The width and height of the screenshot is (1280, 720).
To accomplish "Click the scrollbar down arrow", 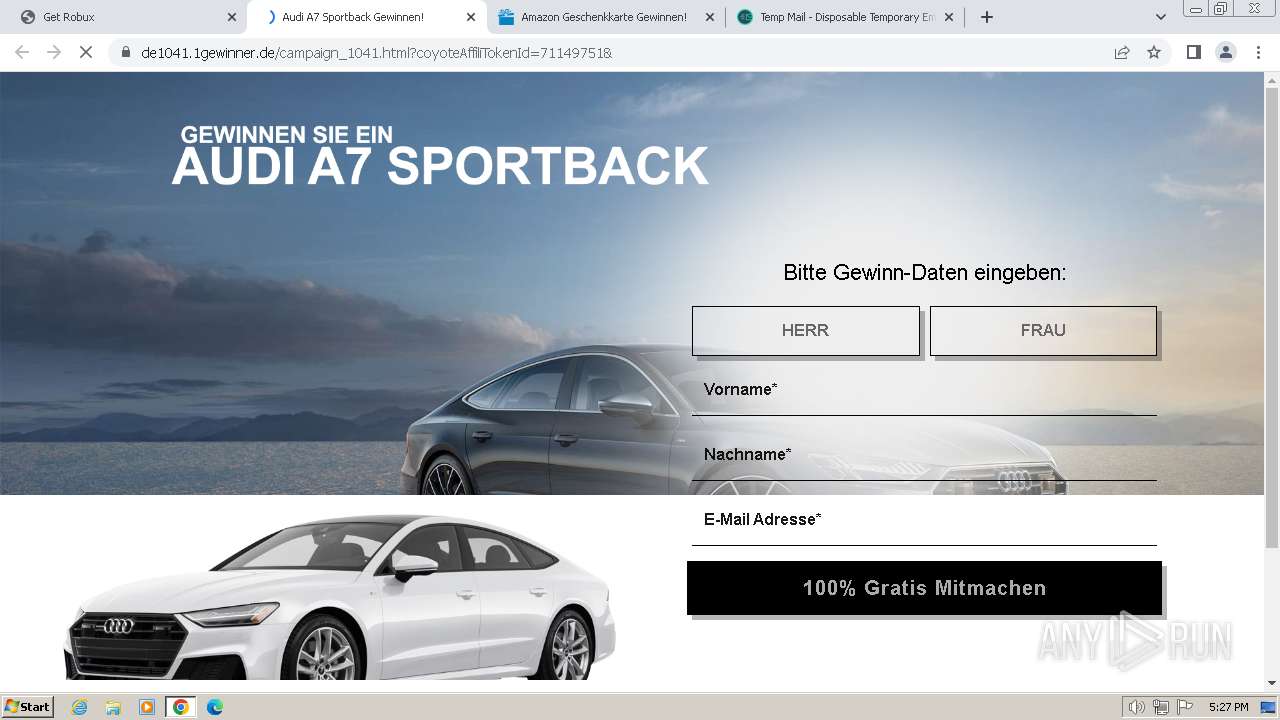I will pyautogui.click(x=1272, y=683).
